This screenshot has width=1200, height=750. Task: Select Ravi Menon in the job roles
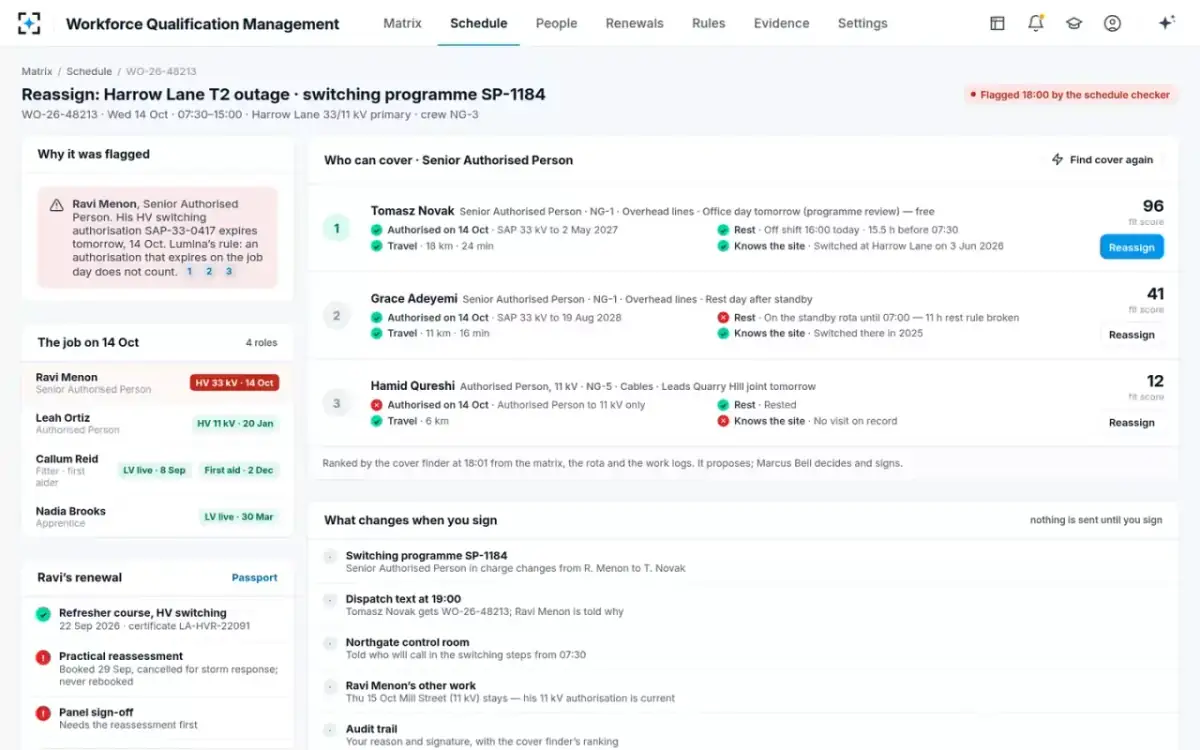coord(157,383)
